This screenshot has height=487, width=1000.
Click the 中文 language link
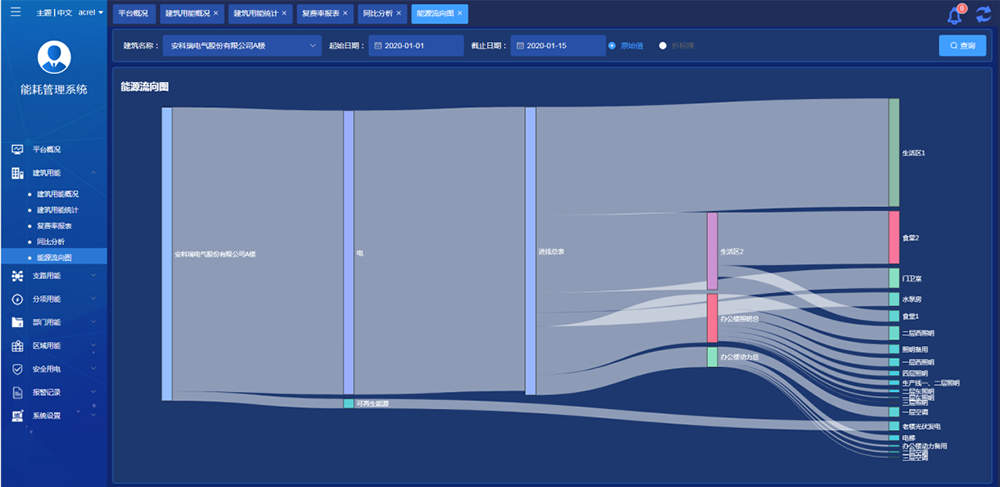point(65,13)
